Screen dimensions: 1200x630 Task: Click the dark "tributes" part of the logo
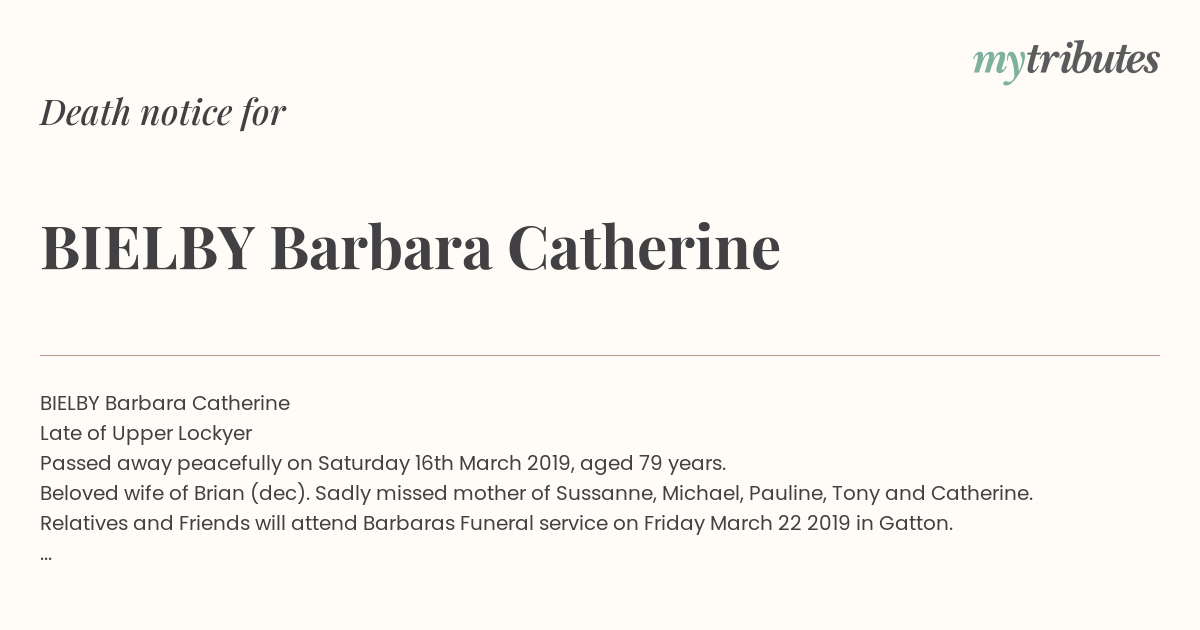(1092, 60)
